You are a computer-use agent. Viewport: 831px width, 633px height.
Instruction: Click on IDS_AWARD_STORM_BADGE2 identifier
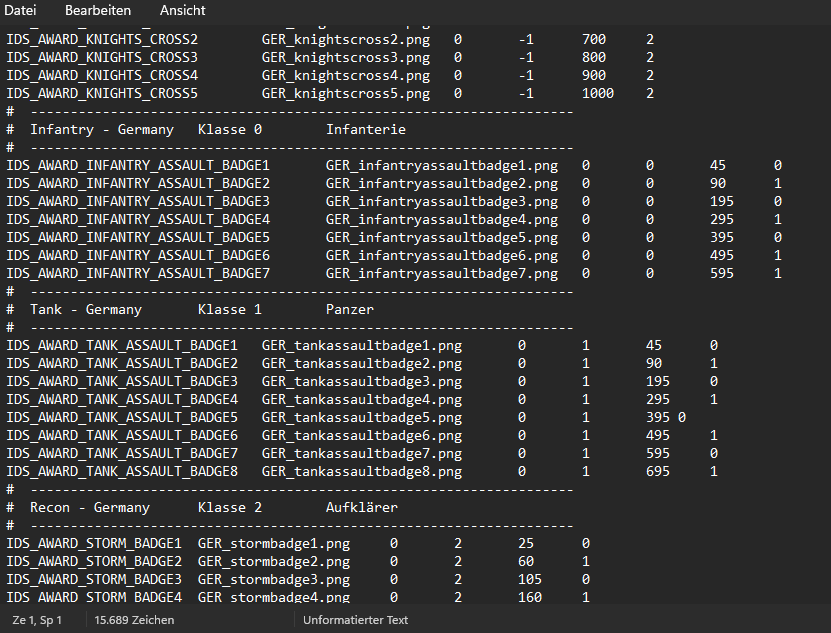(94, 561)
